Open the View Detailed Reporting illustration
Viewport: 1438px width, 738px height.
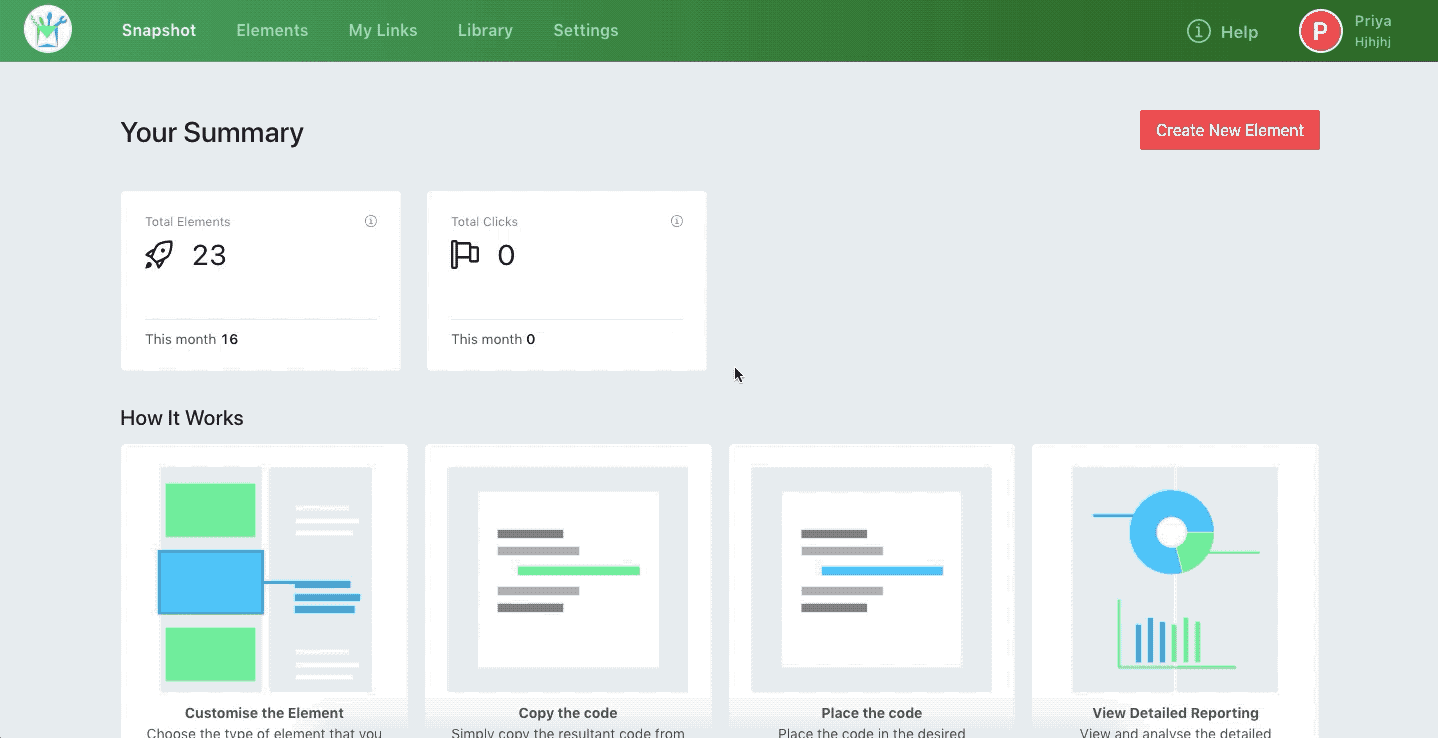(1175, 579)
